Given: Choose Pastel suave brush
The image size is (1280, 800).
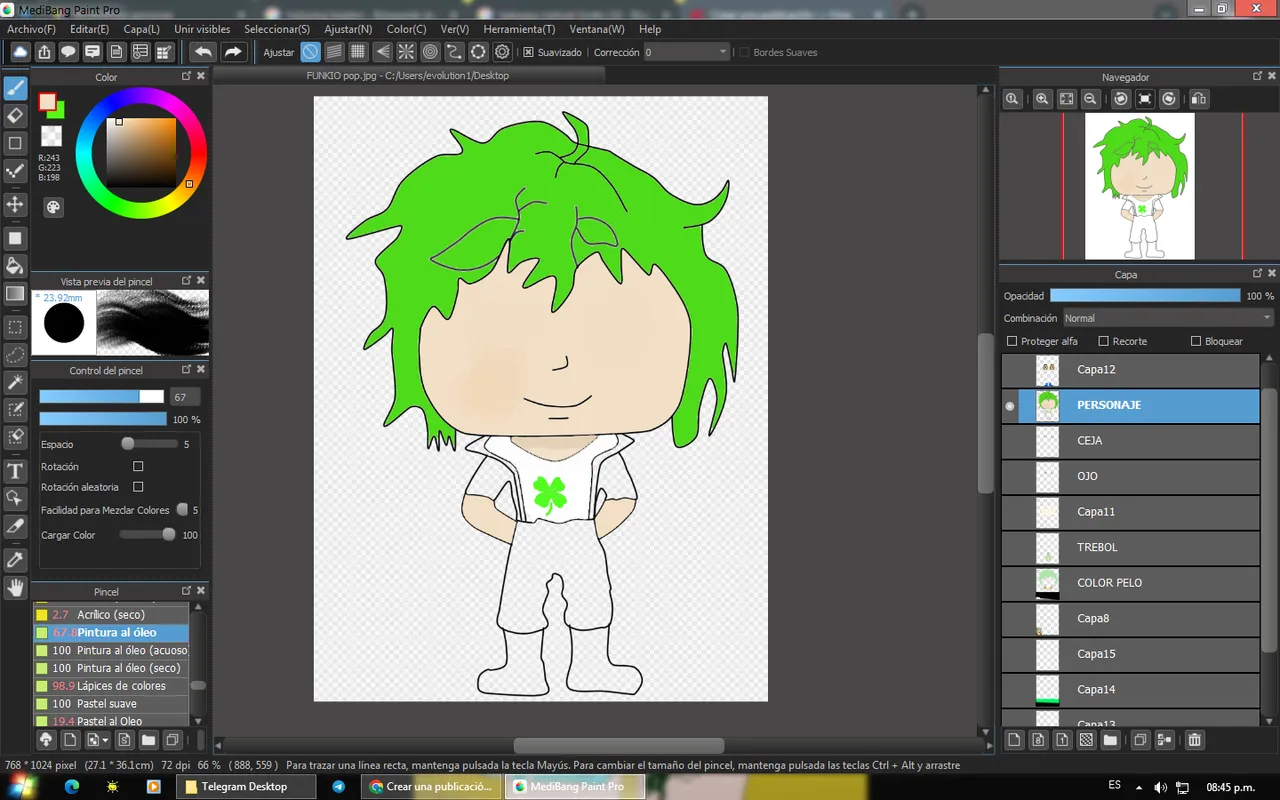Looking at the screenshot, I should point(111,704).
